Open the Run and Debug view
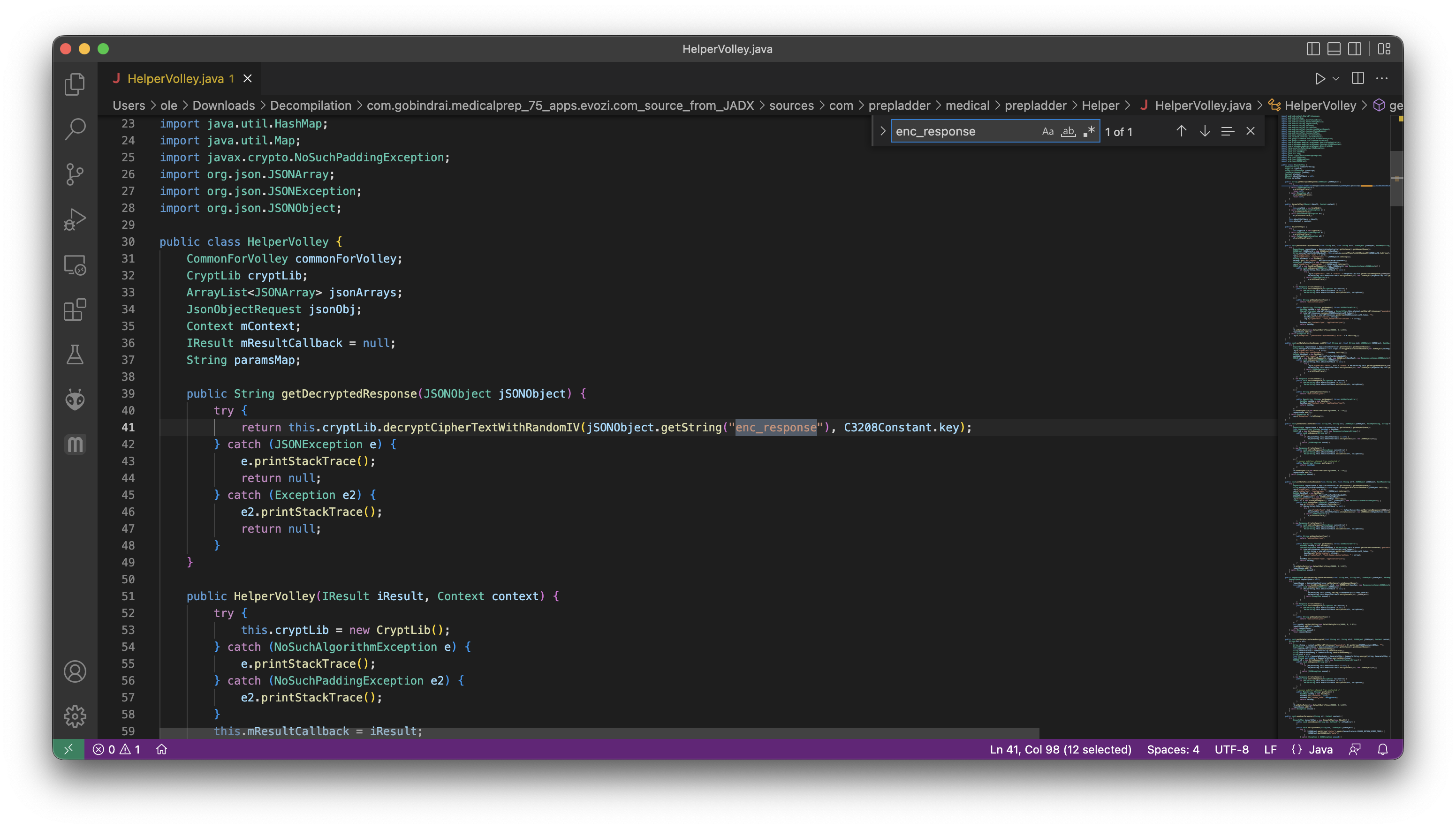 click(75, 219)
